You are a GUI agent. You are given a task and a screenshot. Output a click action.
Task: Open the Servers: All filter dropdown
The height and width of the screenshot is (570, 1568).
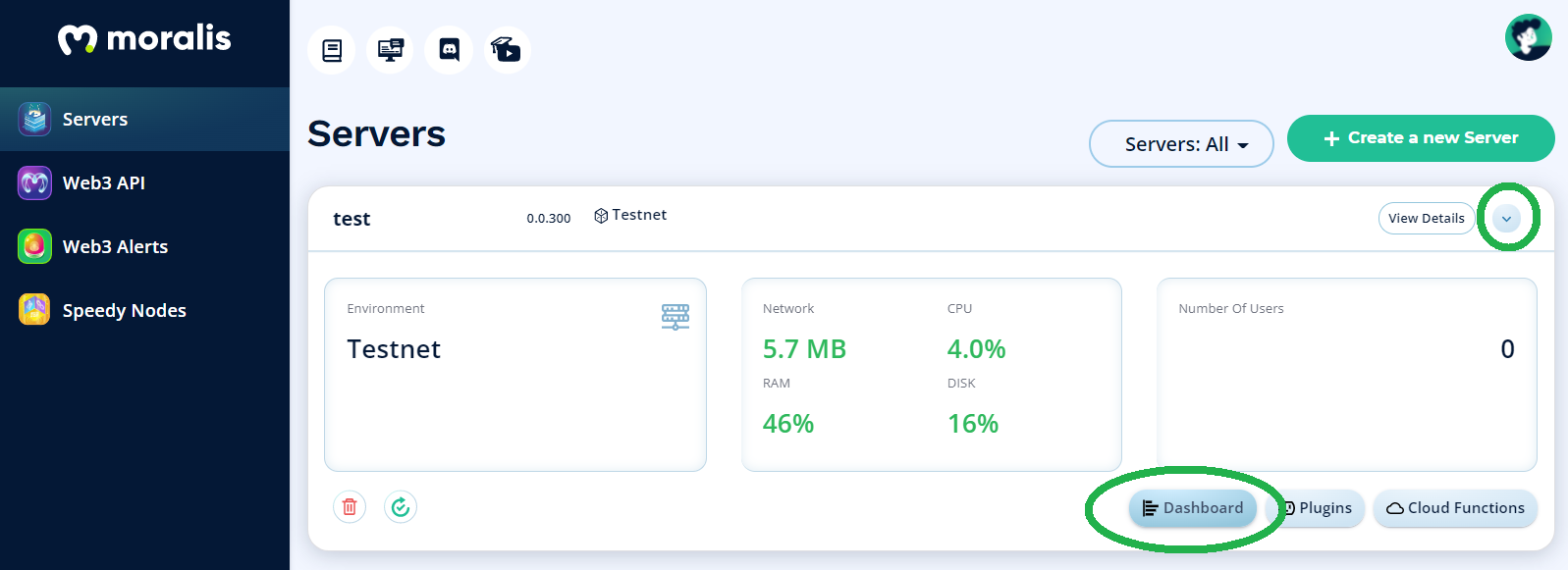click(x=1181, y=144)
